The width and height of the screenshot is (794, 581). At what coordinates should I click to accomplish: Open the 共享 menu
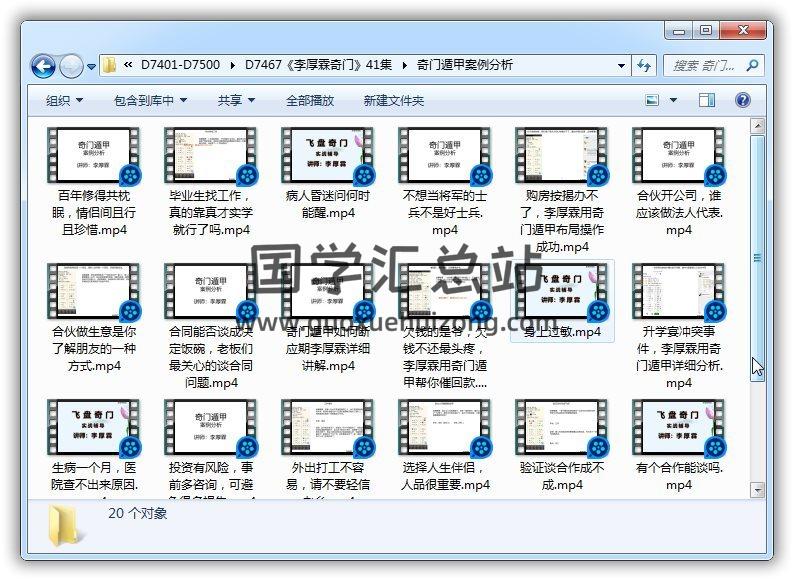click(236, 100)
